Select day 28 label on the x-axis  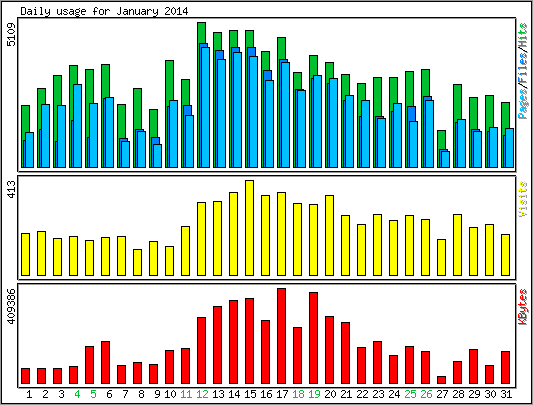458,394
